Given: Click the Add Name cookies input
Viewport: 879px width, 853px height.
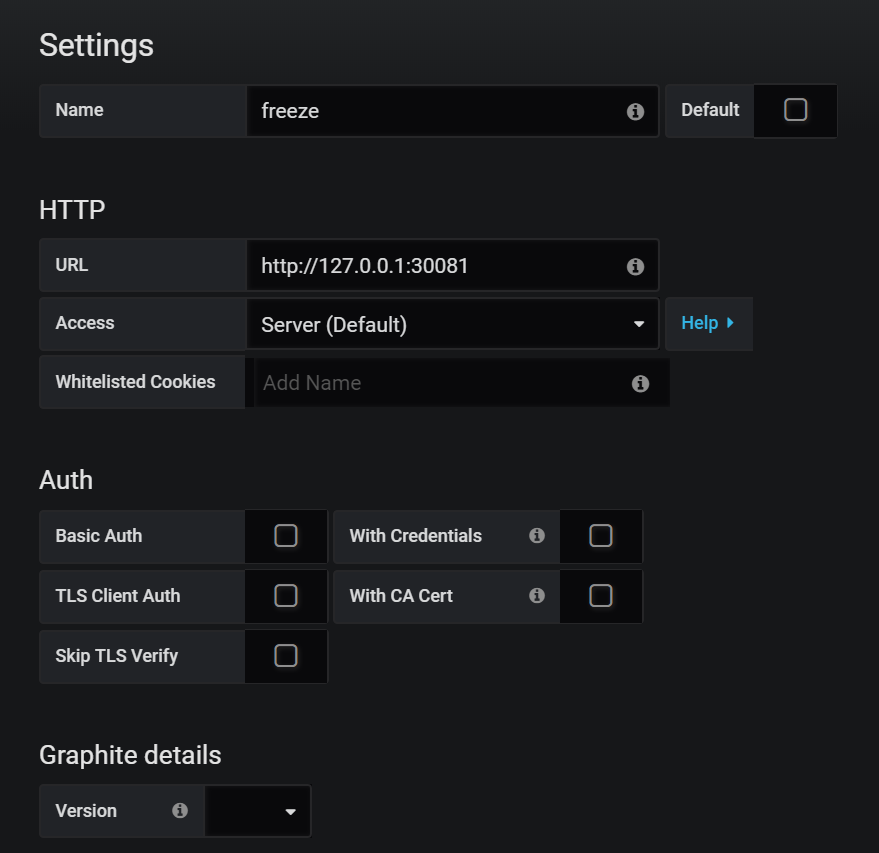Looking at the screenshot, I should [430, 383].
